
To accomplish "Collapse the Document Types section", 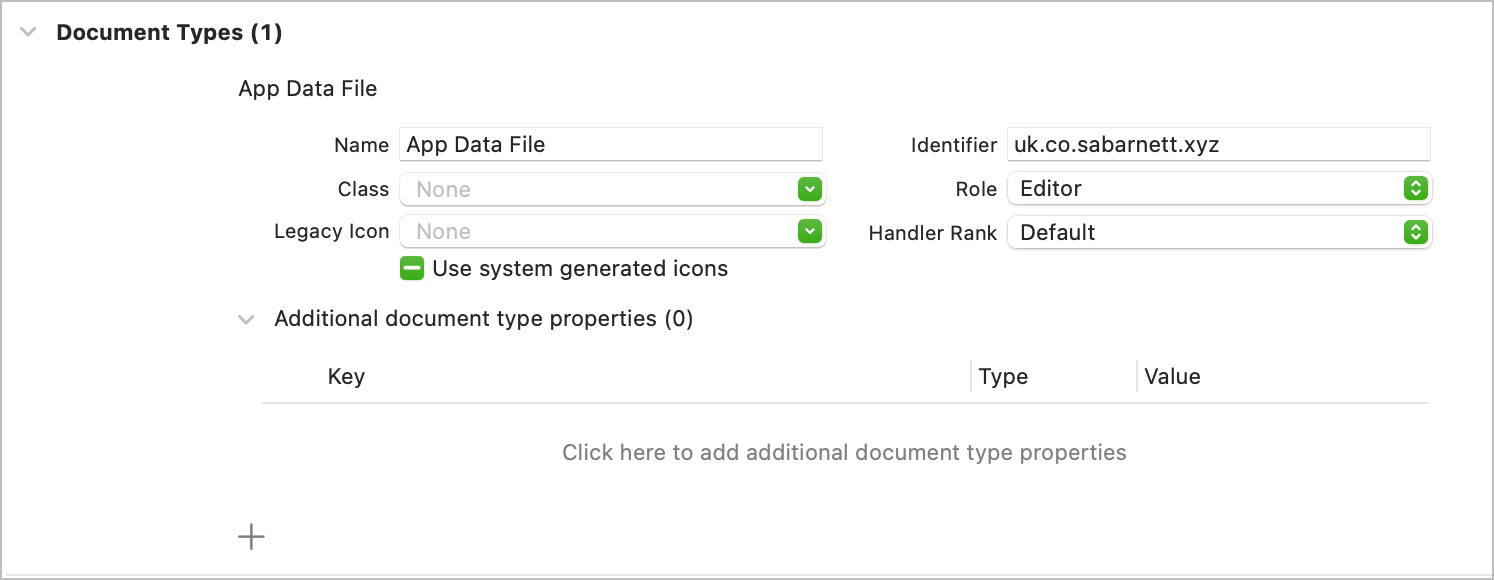I will click(29, 32).
